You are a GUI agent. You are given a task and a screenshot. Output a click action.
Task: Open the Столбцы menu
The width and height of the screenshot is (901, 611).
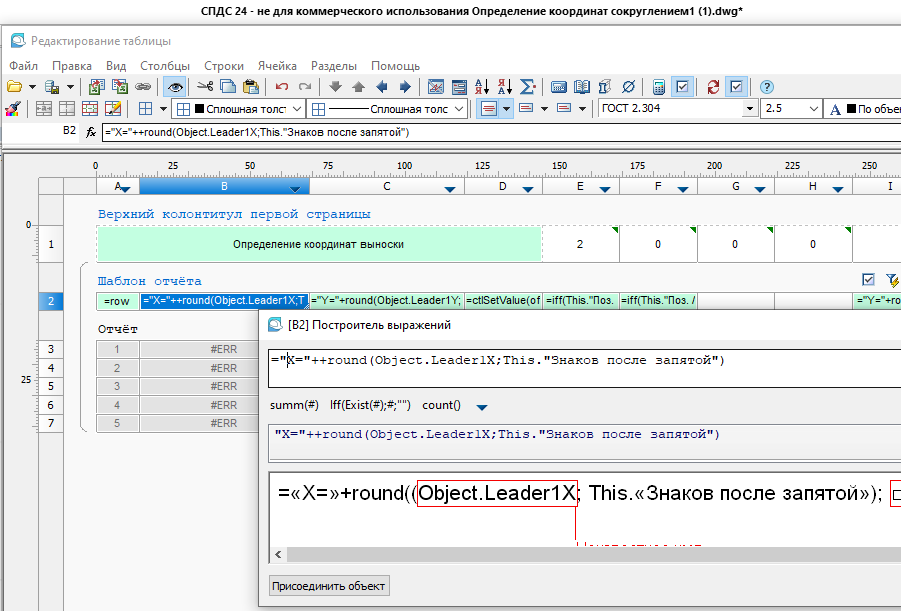(x=164, y=65)
